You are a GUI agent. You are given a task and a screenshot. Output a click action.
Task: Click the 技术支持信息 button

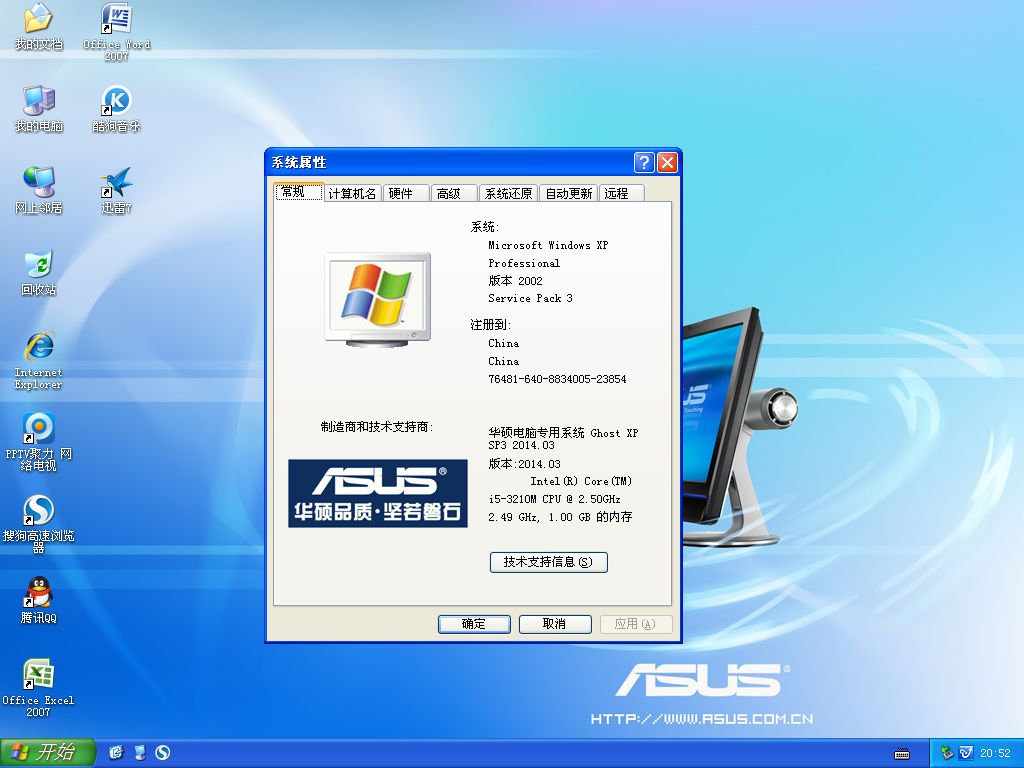[548, 562]
